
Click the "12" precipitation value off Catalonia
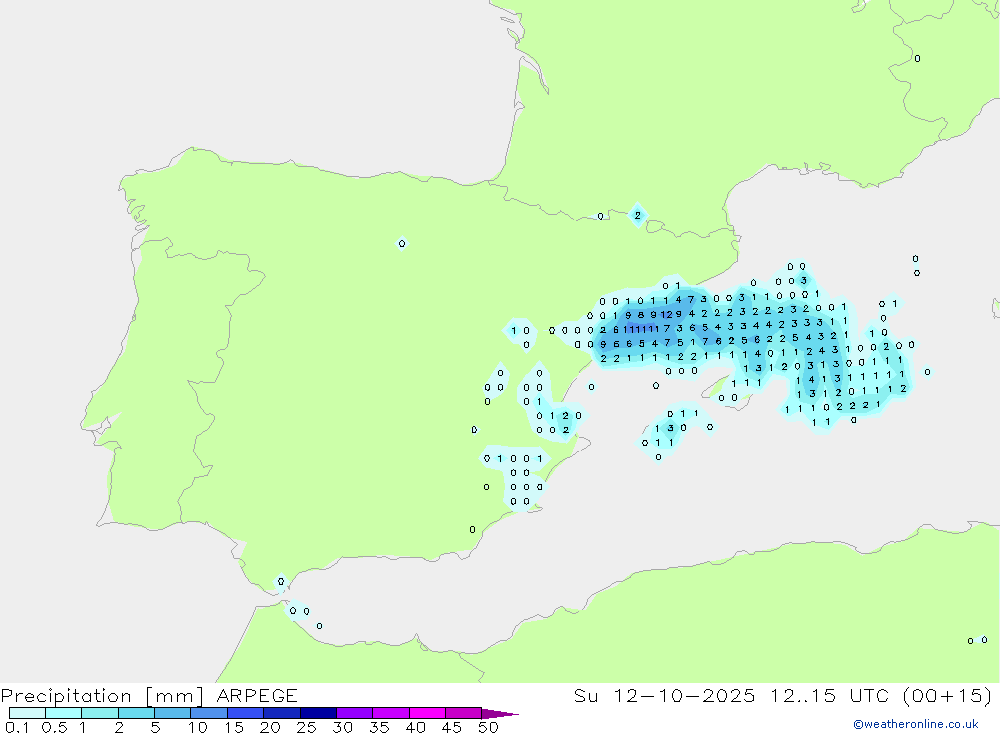[x=666, y=315]
